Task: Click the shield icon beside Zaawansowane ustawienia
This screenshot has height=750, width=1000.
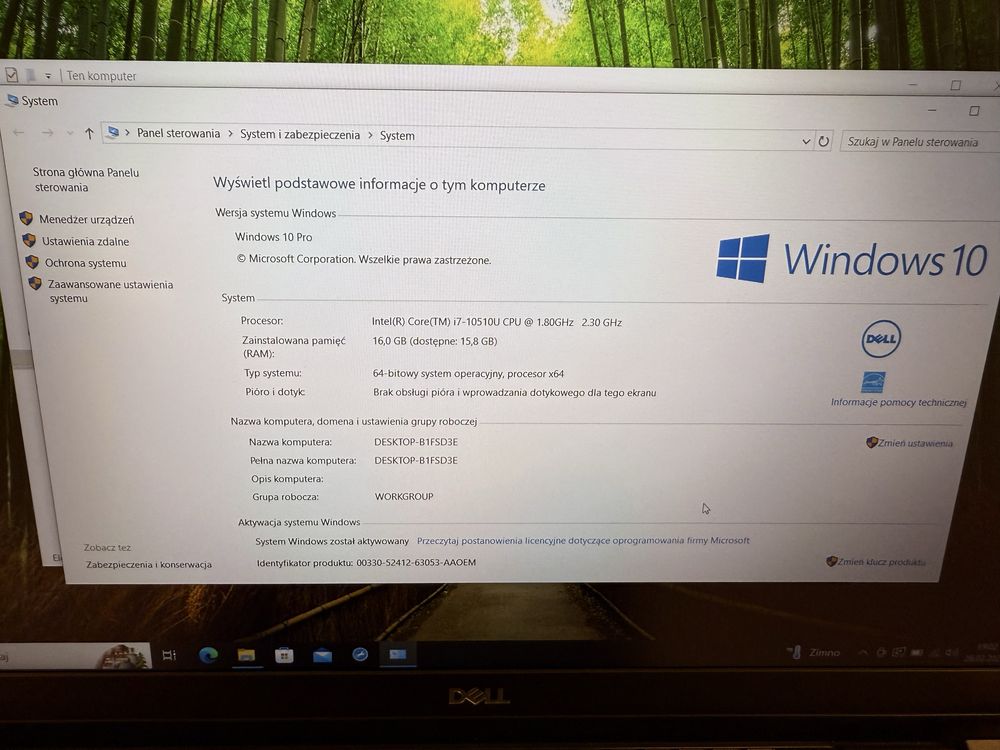Action: (35, 283)
